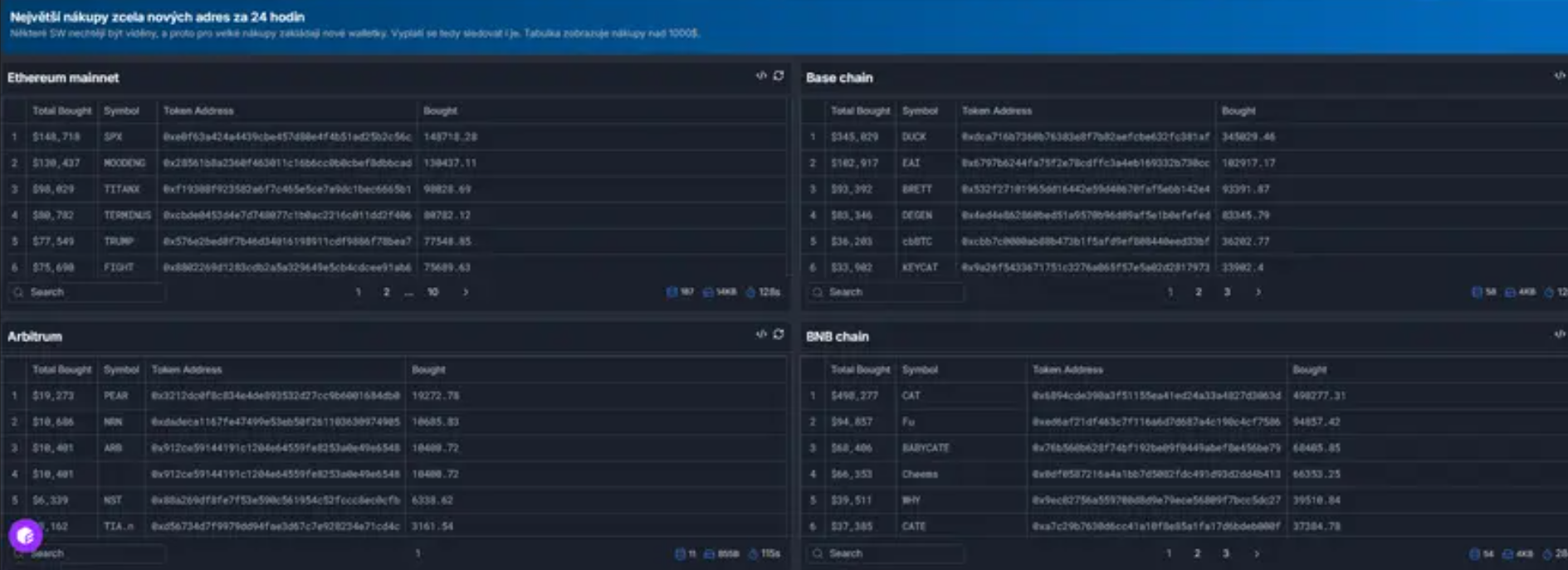Open page 3 of BNB chain table
Viewport: 1568px width, 570px height.
tap(1225, 553)
